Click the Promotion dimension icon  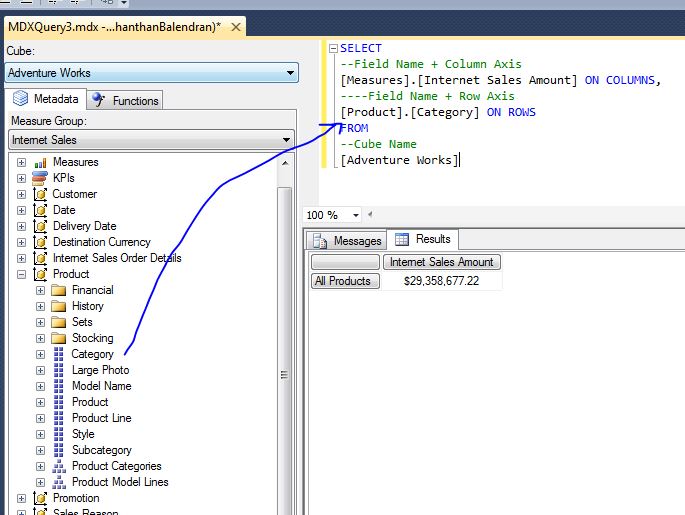pos(40,498)
